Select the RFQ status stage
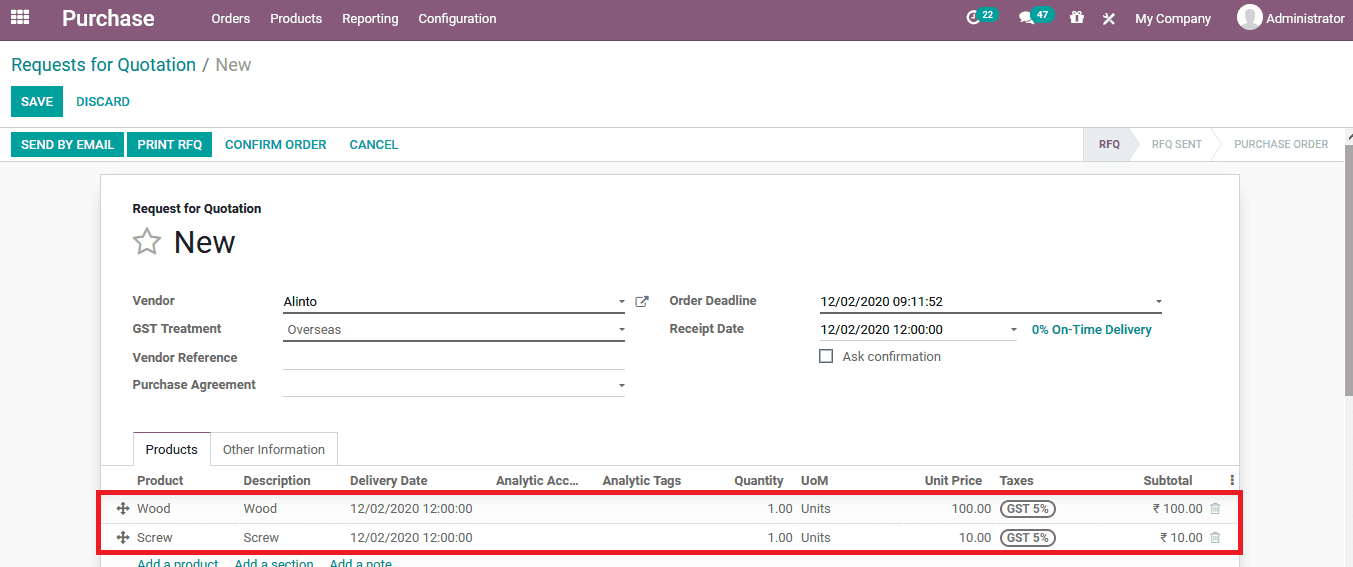Viewport: 1353px width, 567px height. coord(1109,144)
